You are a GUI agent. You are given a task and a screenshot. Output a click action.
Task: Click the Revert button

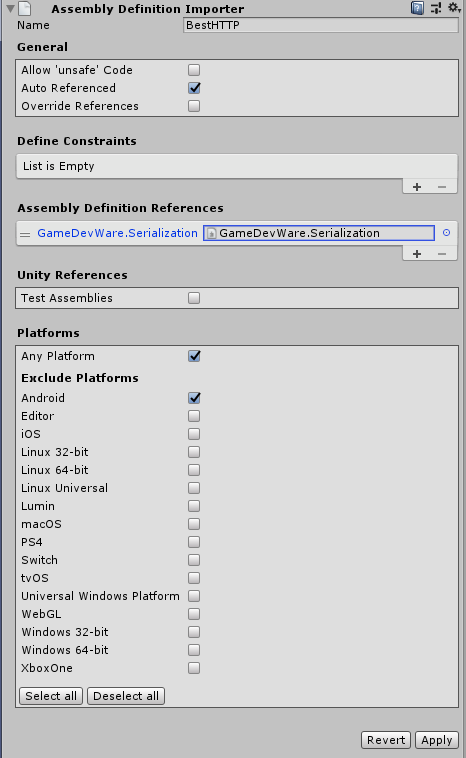[x=386, y=740]
